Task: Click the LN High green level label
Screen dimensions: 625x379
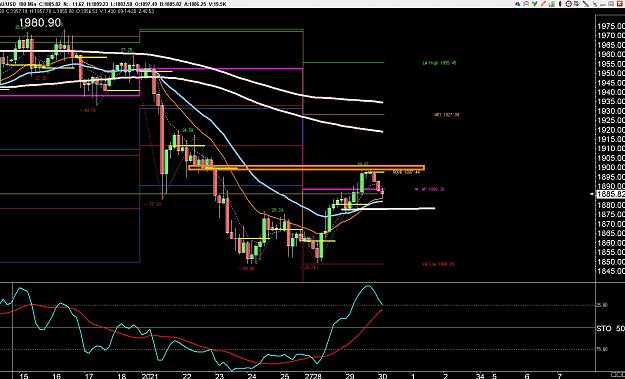Action: 439,63
